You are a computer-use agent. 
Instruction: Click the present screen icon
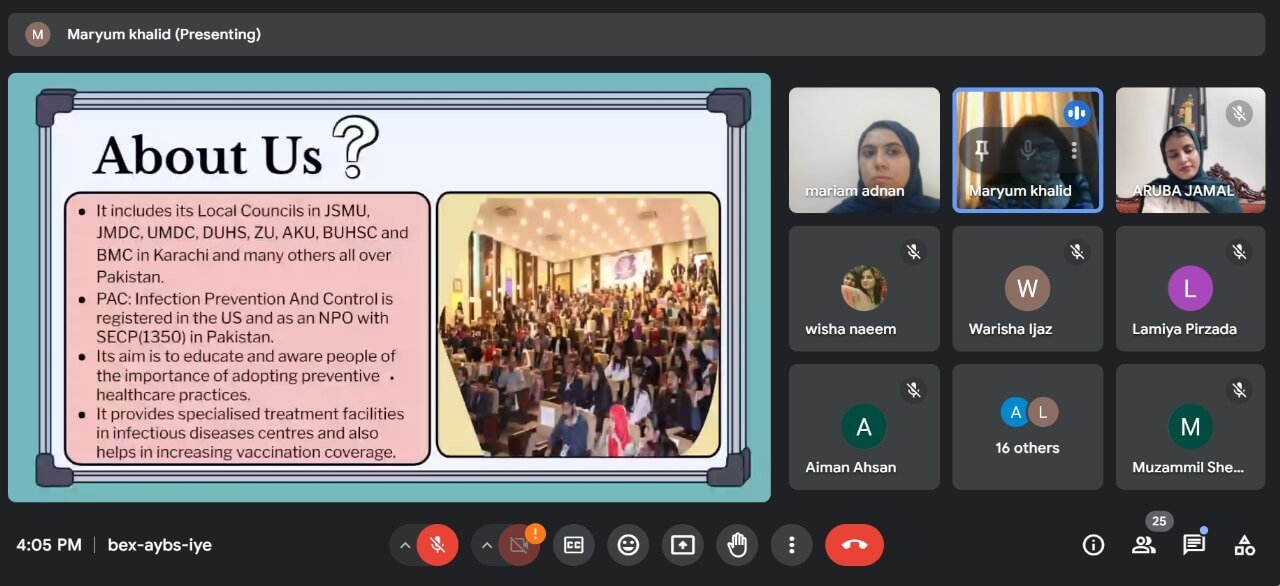point(682,545)
